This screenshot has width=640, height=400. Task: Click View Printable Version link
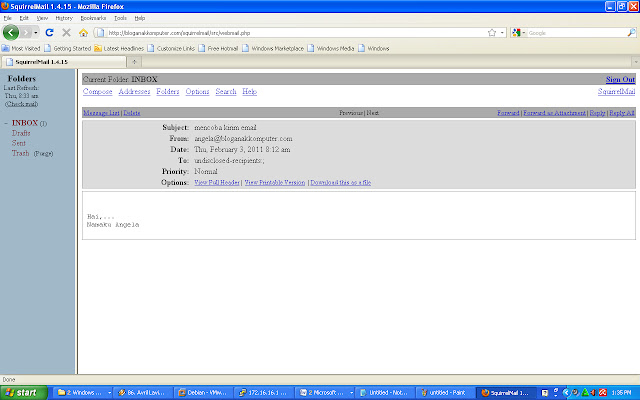click(275, 182)
